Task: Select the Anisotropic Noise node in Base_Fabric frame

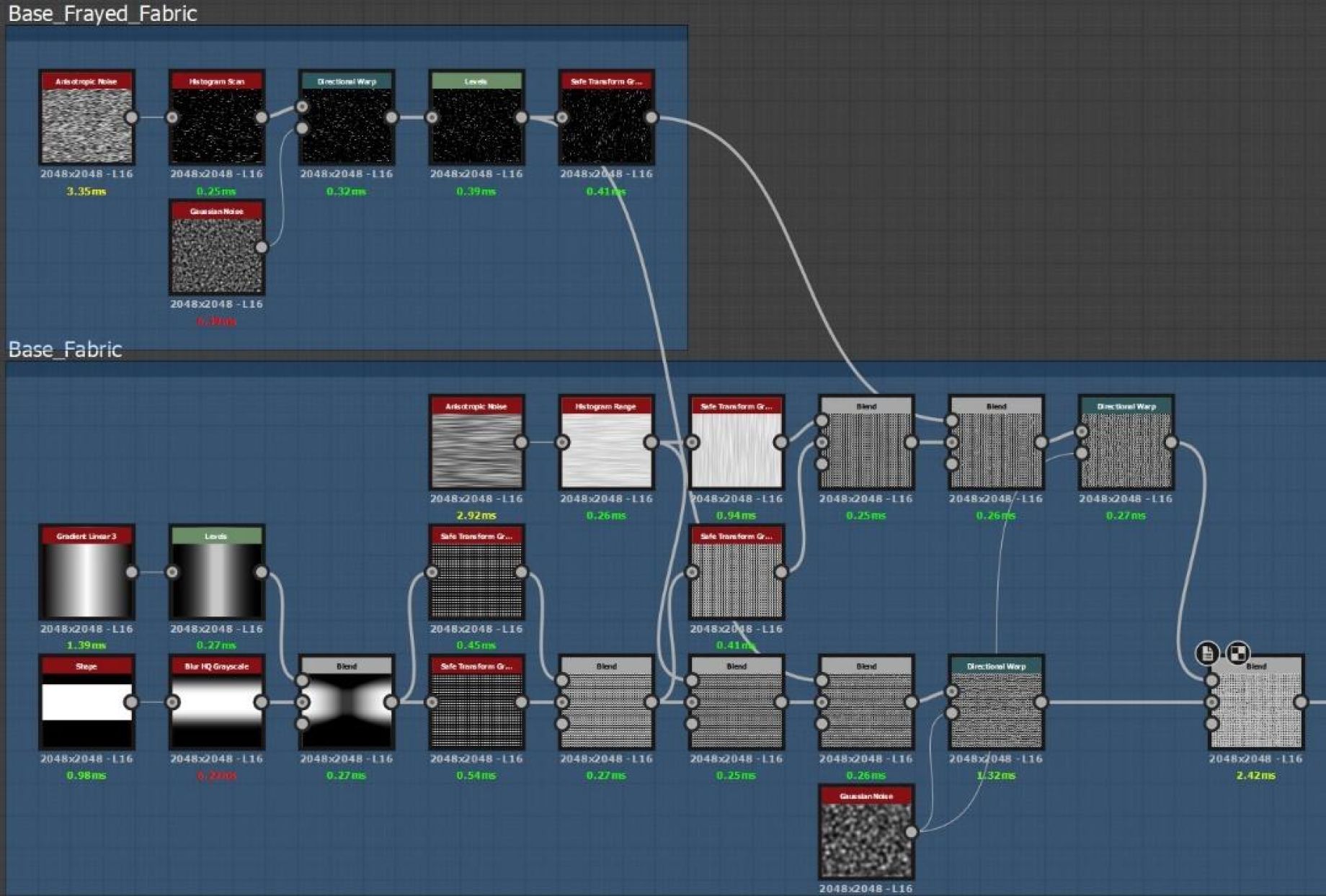Action: point(476,442)
